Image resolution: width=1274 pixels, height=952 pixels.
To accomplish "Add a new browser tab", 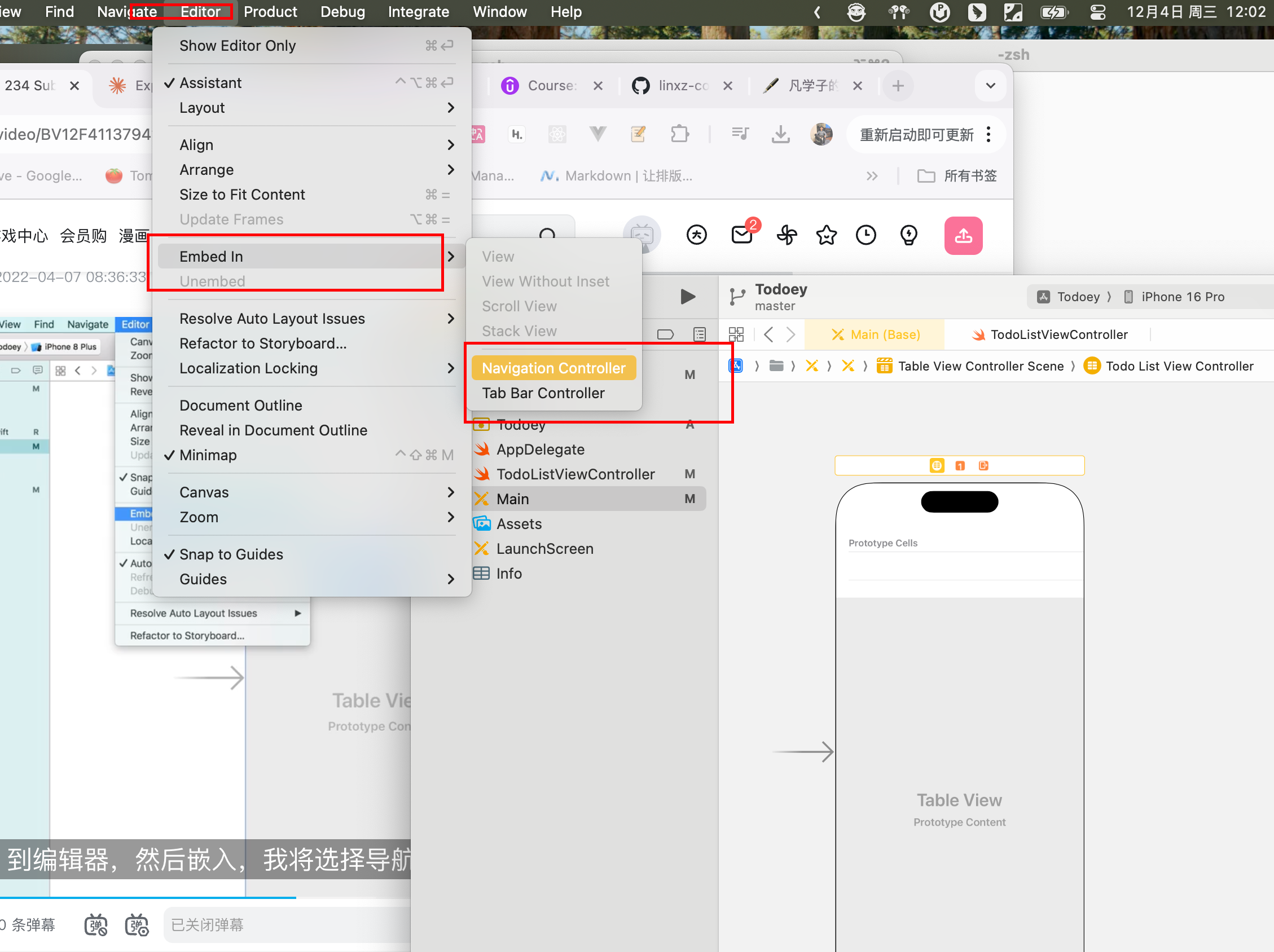I will coord(897,86).
